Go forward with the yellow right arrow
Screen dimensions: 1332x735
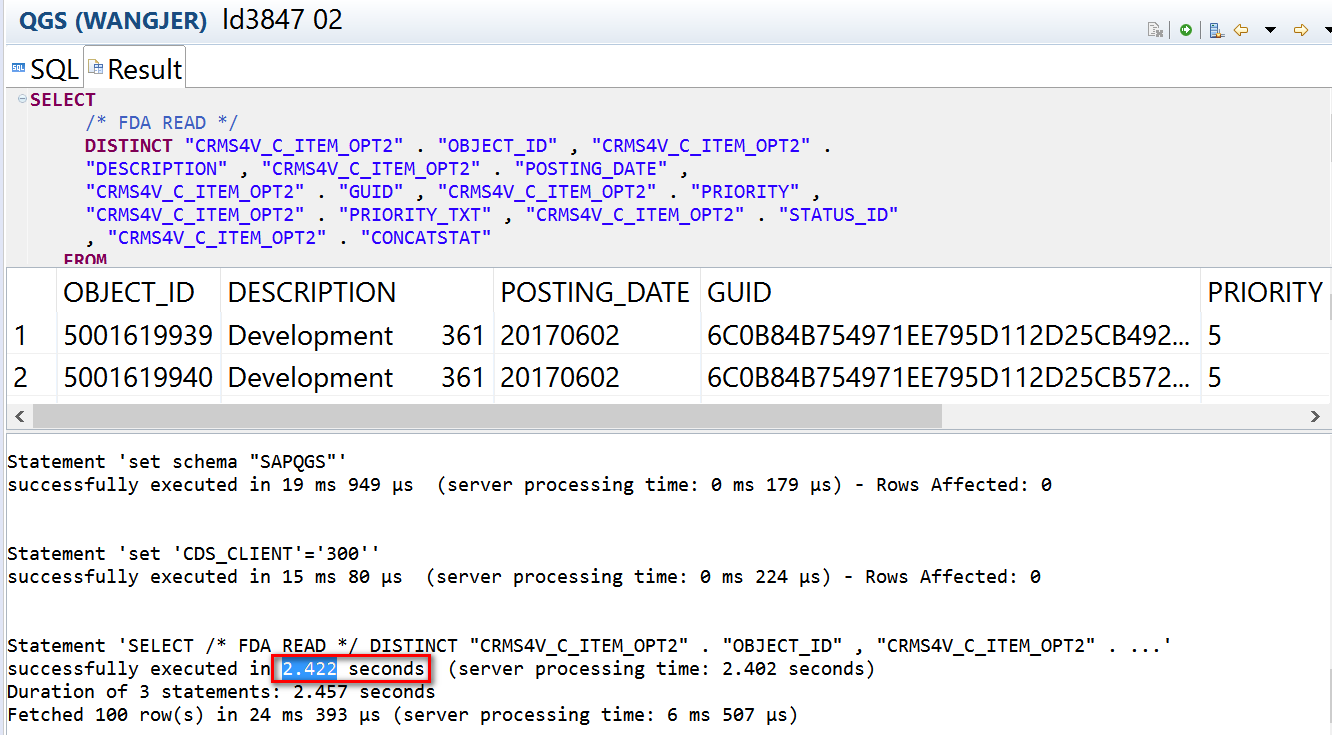pyautogui.click(x=1301, y=31)
